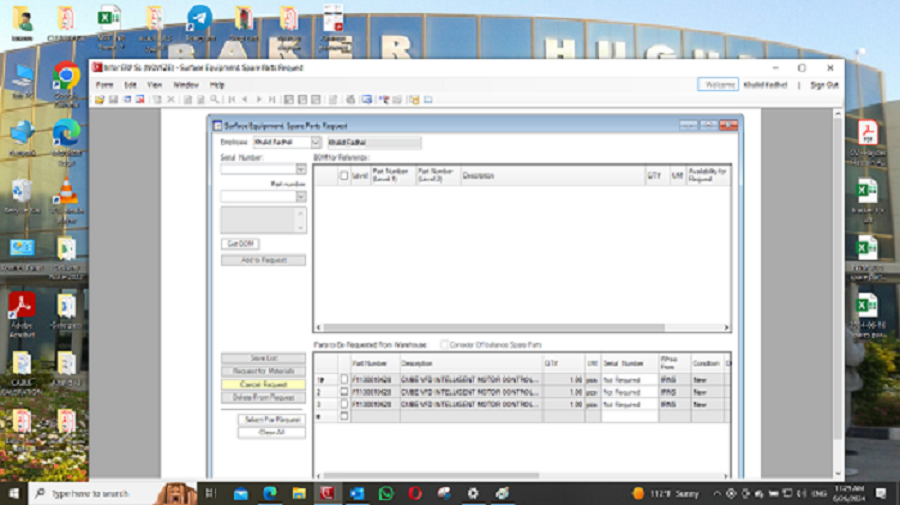Image resolution: width=900 pixels, height=505 pixels.
Task: Go to previous record toolbar arrow
Action: pos(245,100)
